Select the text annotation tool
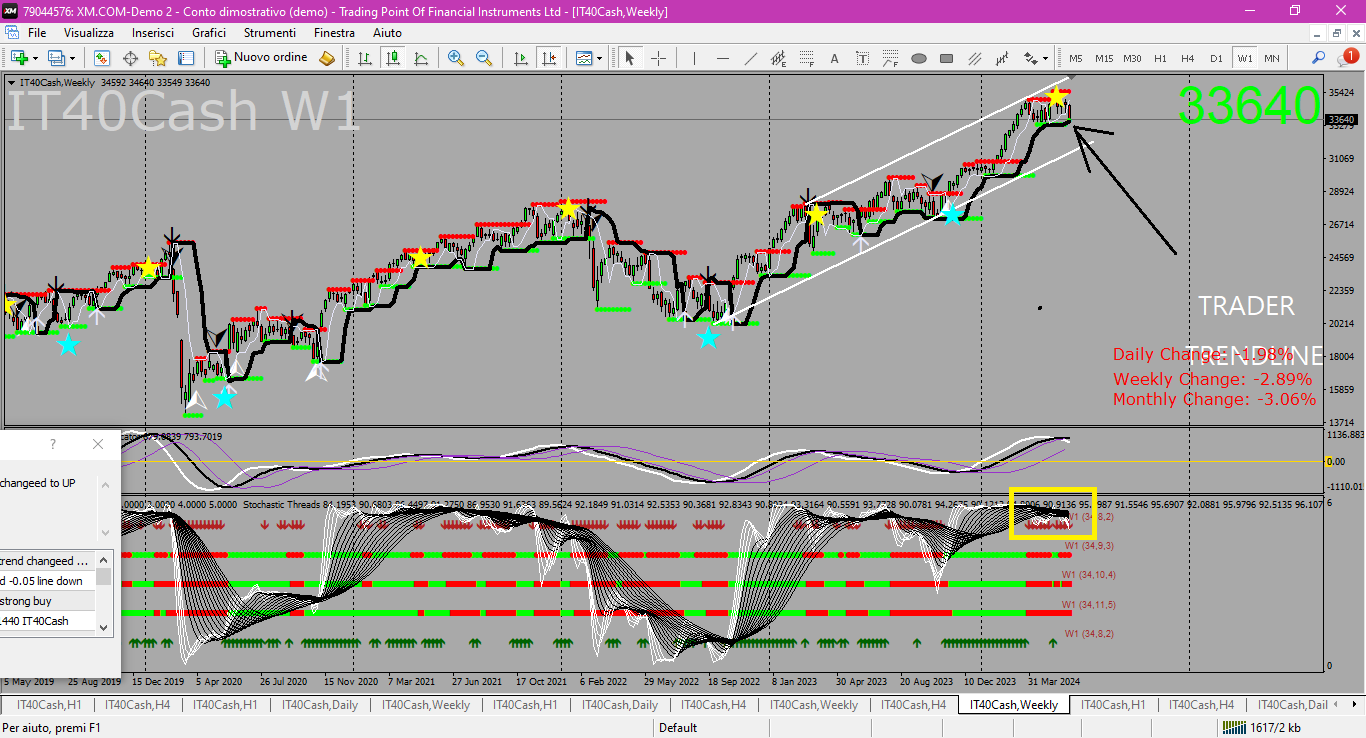Image resolution: width=1366 pixels, height=738 pixels. click(x=835, y=58)
